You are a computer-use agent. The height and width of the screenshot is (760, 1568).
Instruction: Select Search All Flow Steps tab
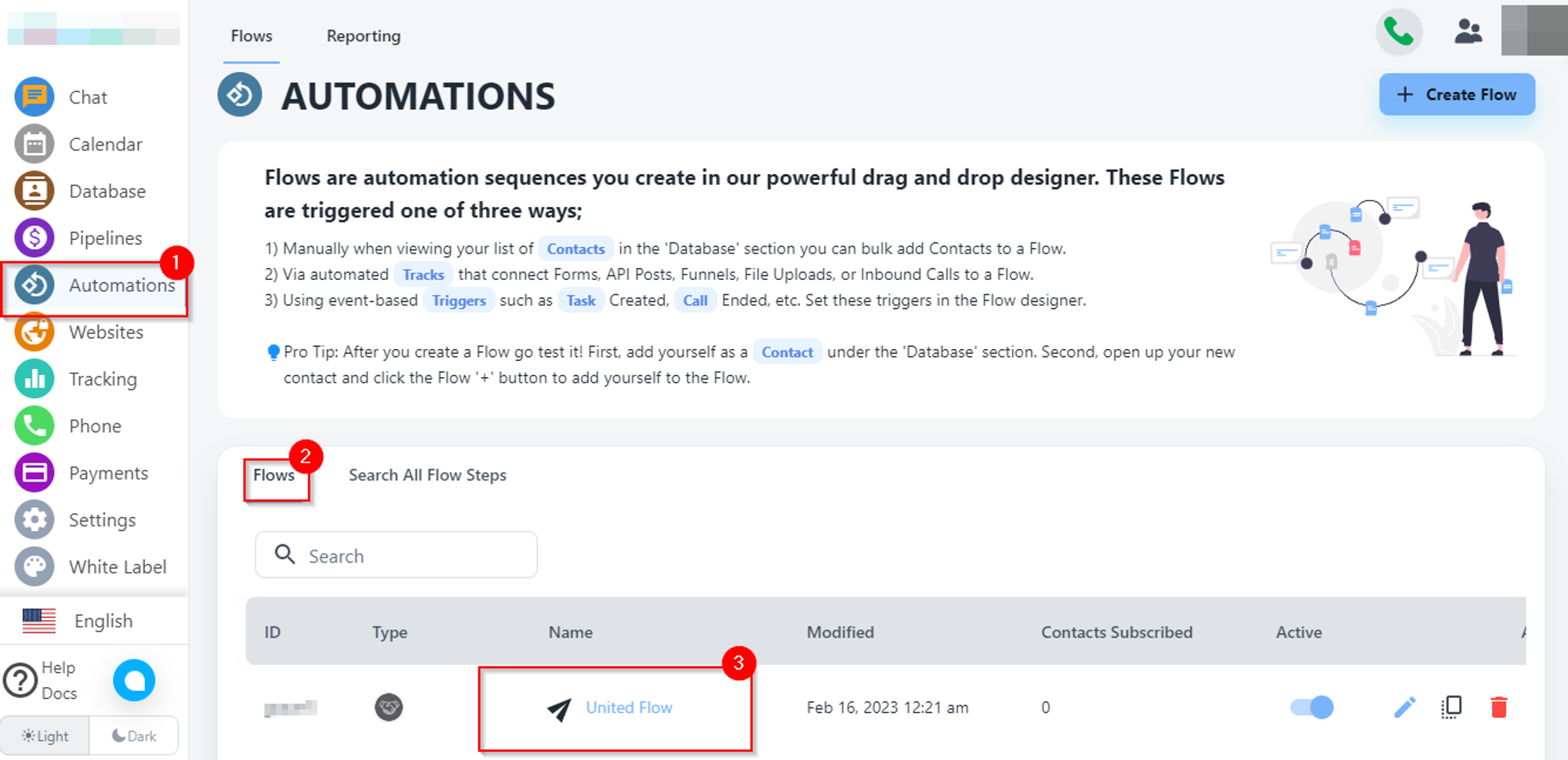(x=427, y=475)
